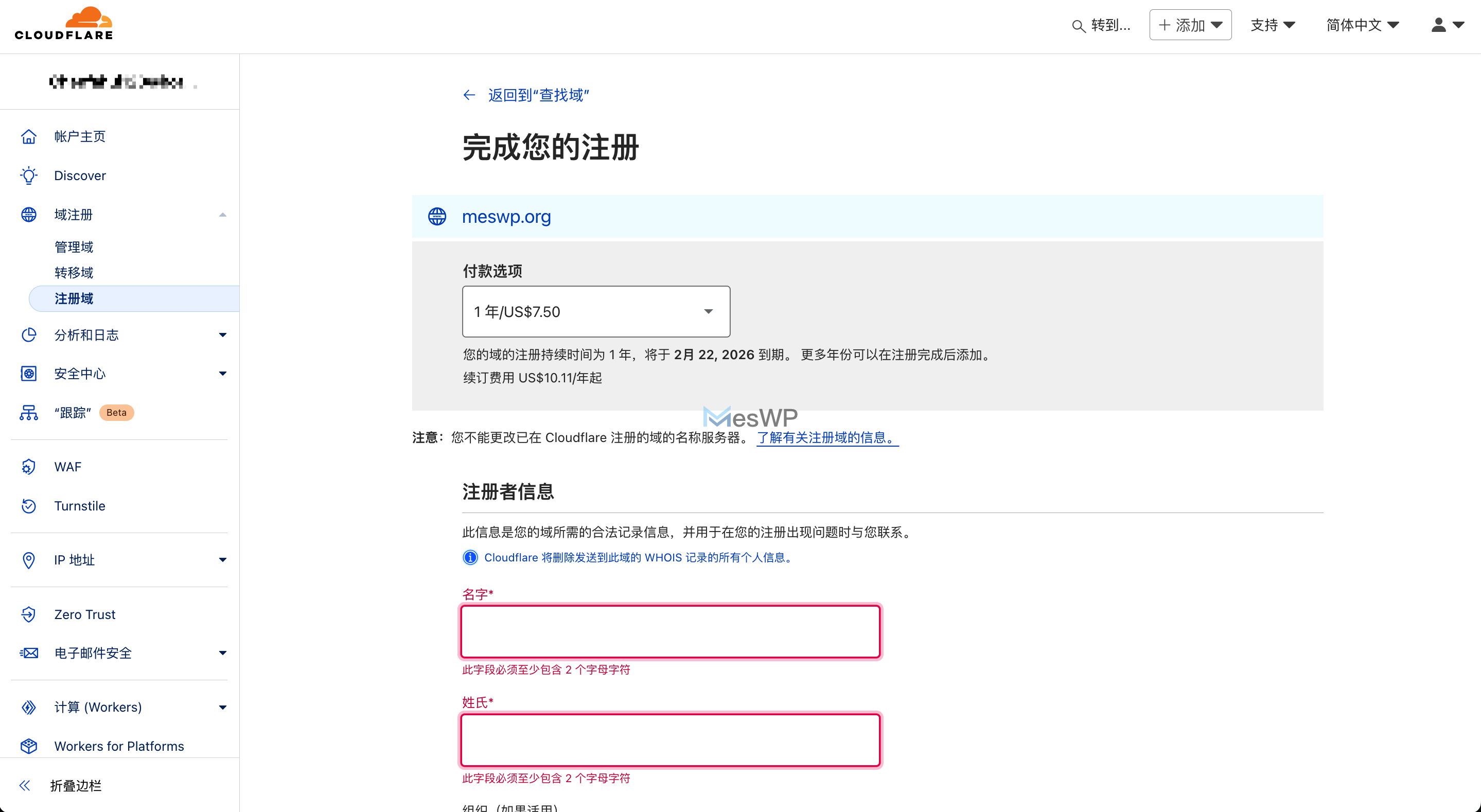
Task: Open Zero Trust from sidebar
Action: [x=85, y=614]
